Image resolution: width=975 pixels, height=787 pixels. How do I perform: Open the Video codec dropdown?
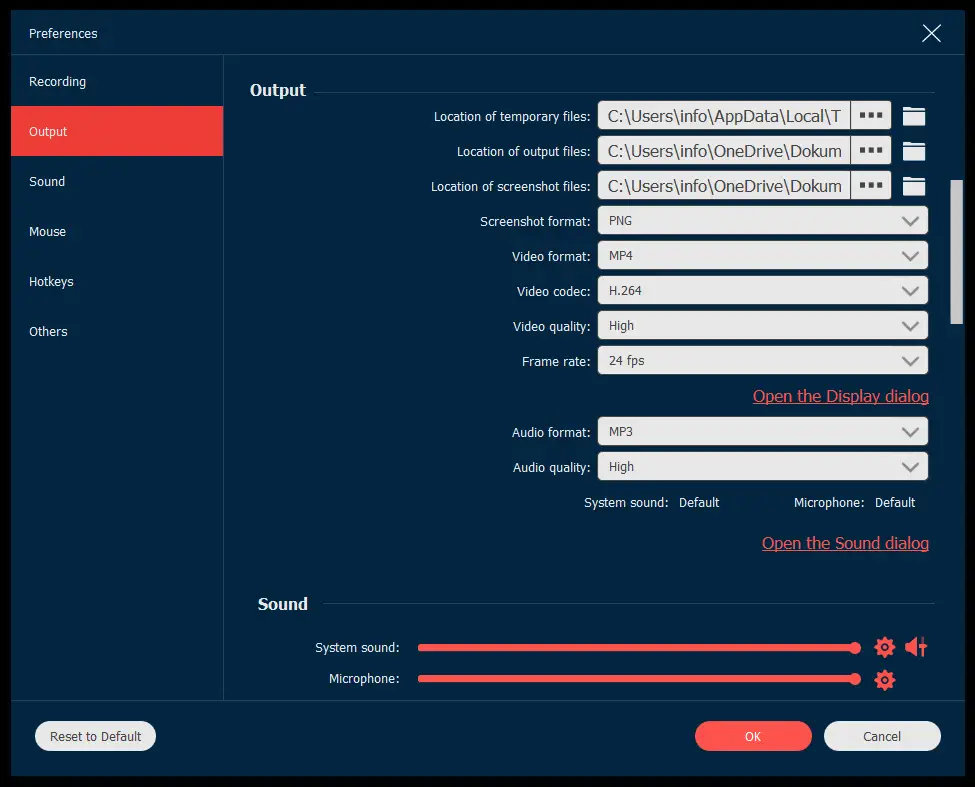point(762,290)
